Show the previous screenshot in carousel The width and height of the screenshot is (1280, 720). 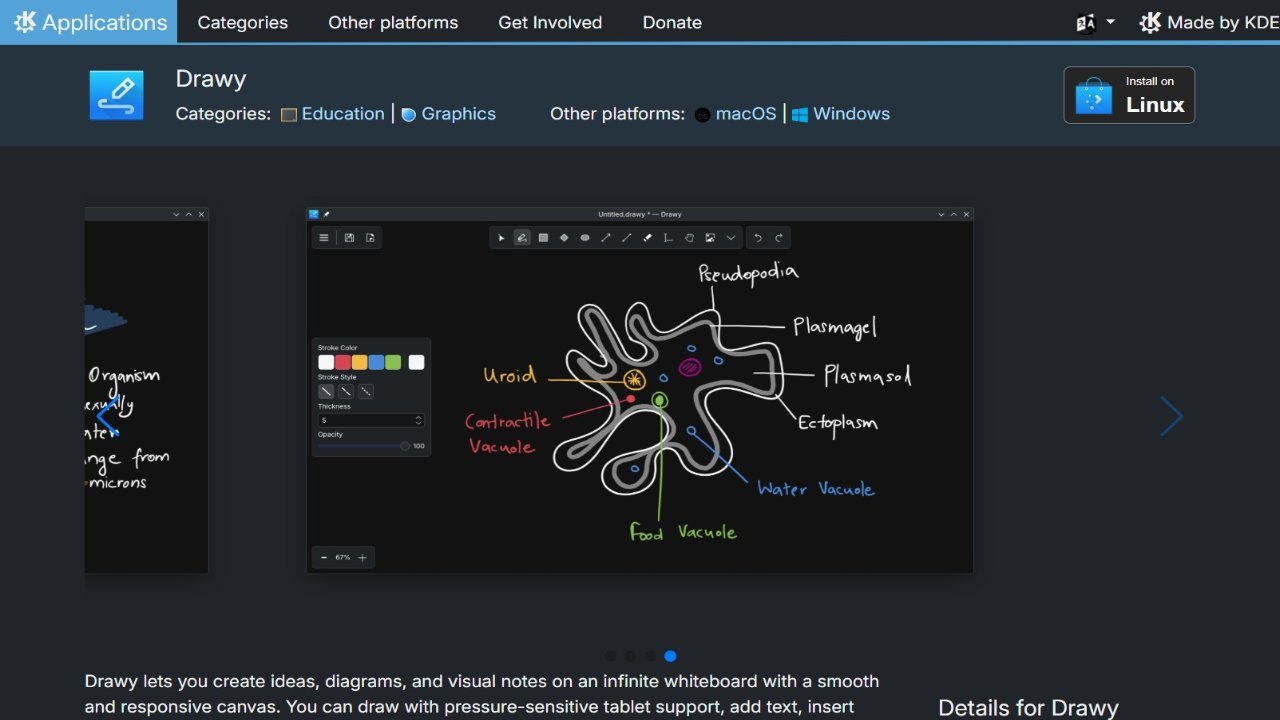point(108,416)
